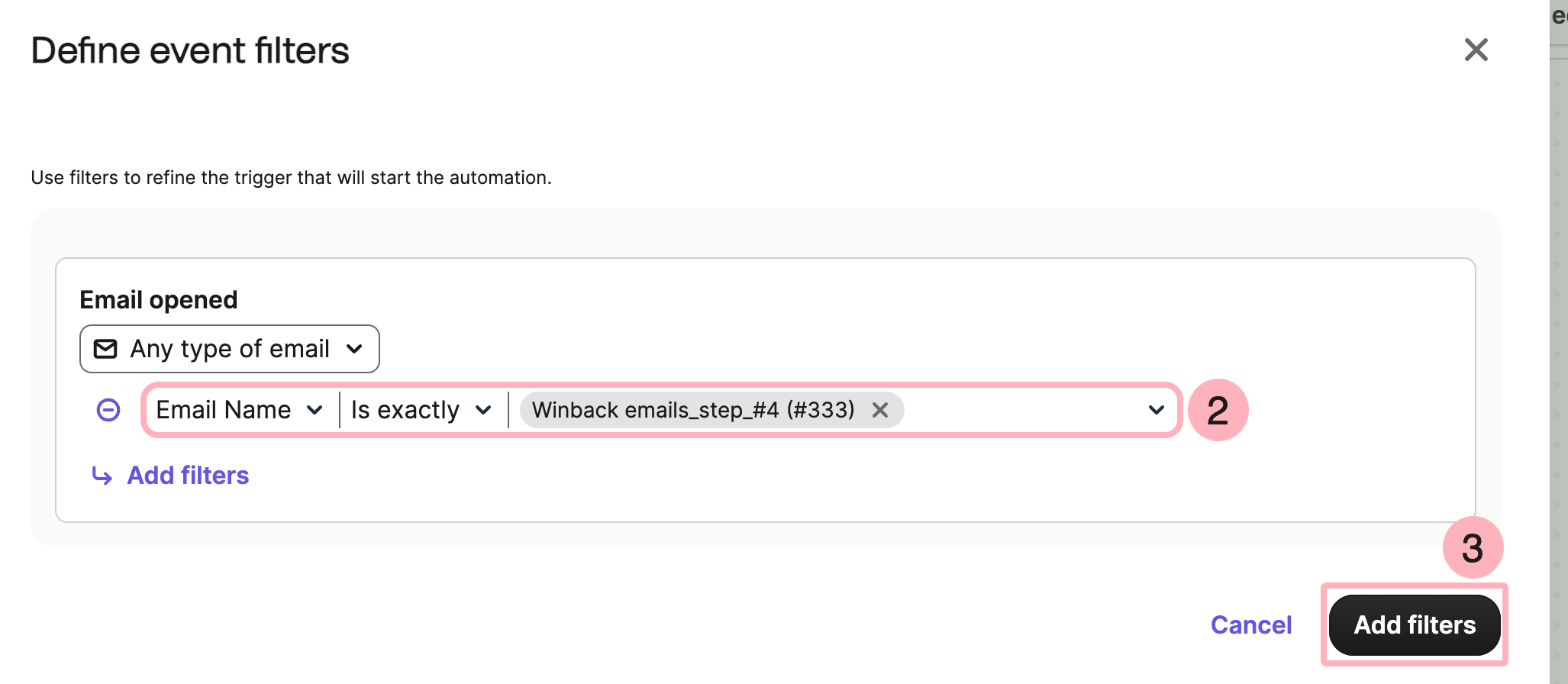Expand the email value list chevron

click(x=1156, y=410)
